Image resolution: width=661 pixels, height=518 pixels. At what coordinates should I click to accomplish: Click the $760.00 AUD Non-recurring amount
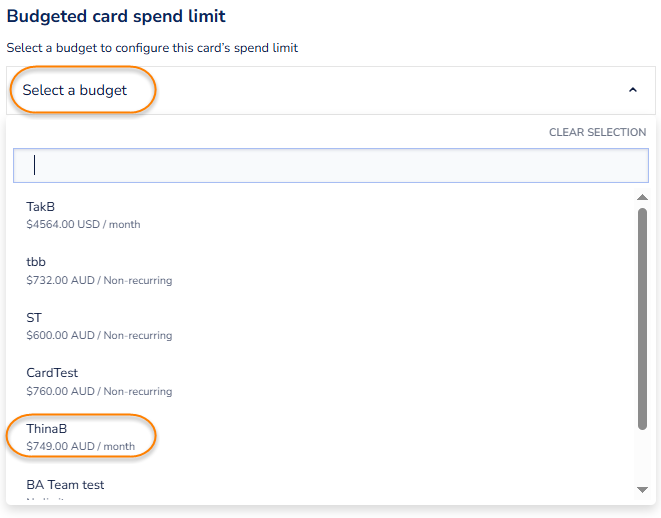point(99,392)
